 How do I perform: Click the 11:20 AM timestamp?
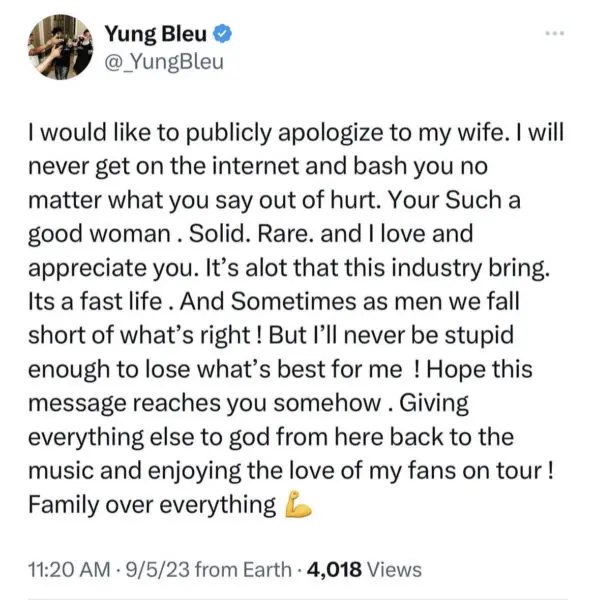tap(69, 569)
